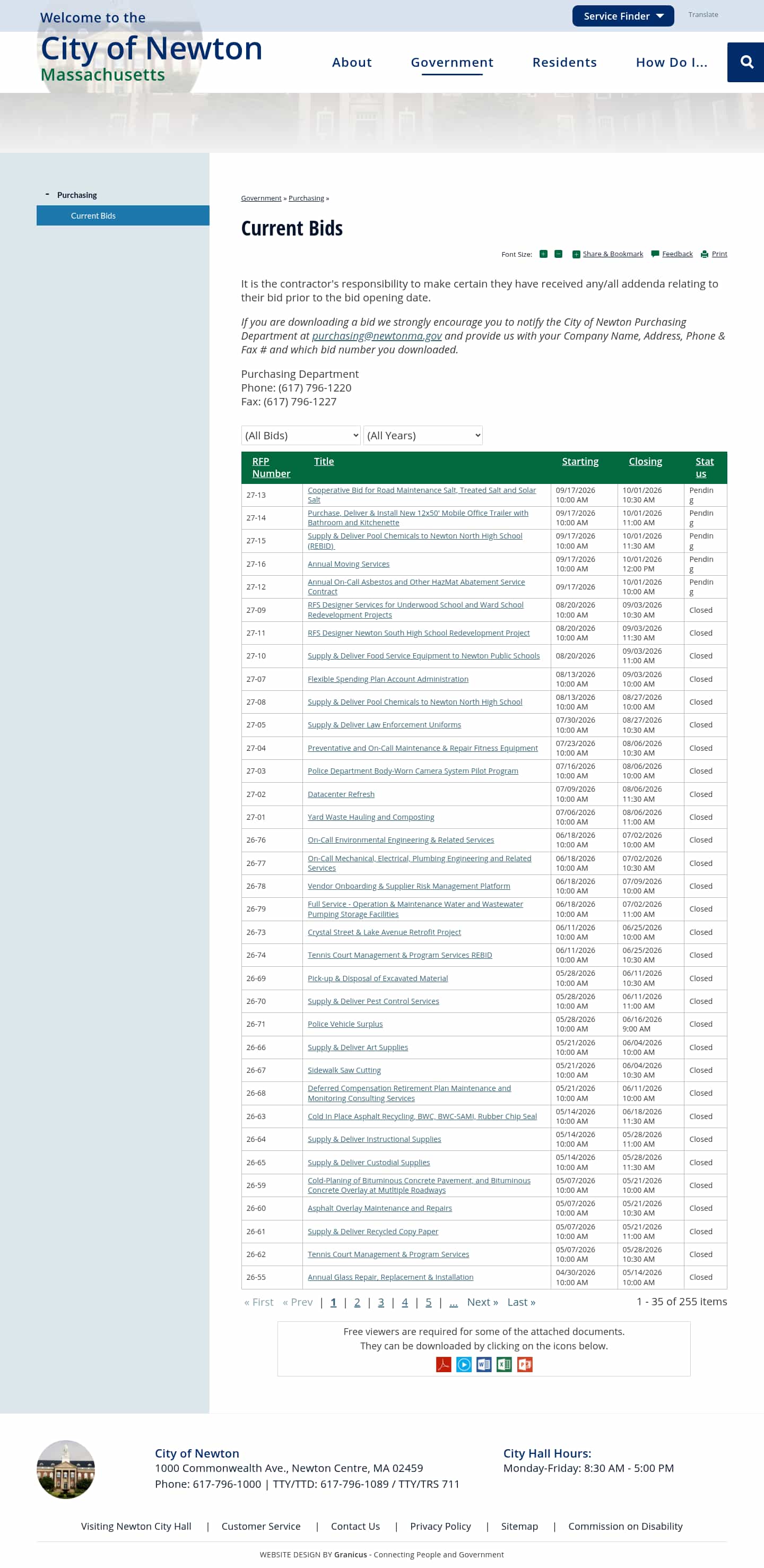This screenshot has width=764, height=1568.
Task: Open the Feedback link
Action: pyautogui.click(x=678, y=254)
